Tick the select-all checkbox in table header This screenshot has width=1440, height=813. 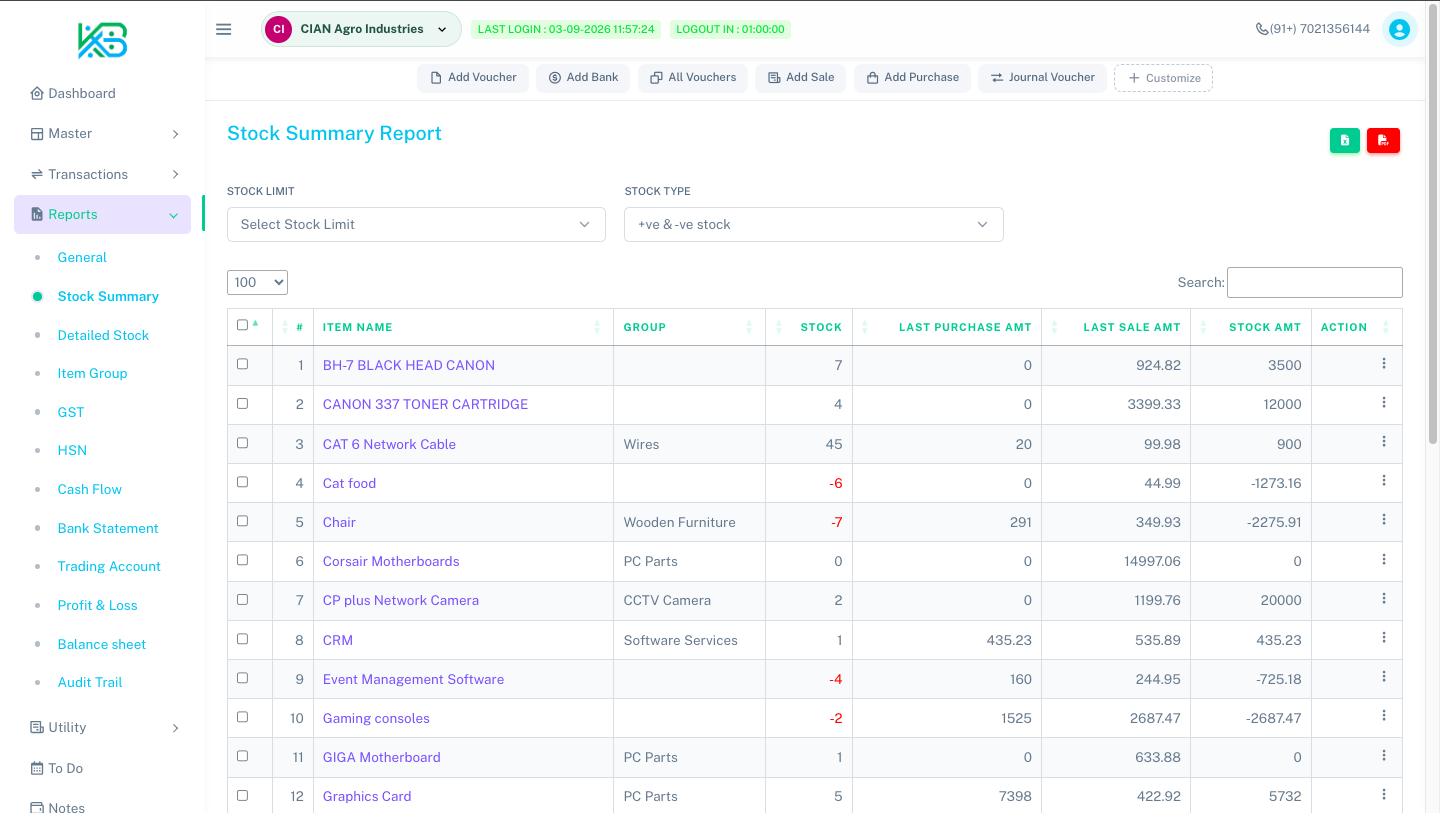242,325
